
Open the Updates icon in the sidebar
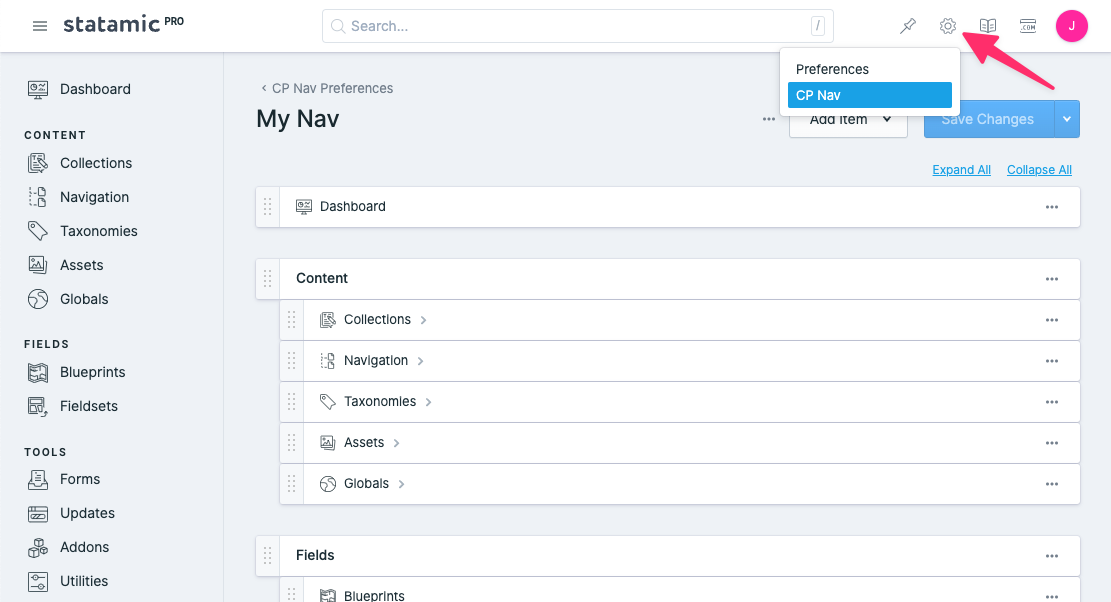click(x=37, y=513)
